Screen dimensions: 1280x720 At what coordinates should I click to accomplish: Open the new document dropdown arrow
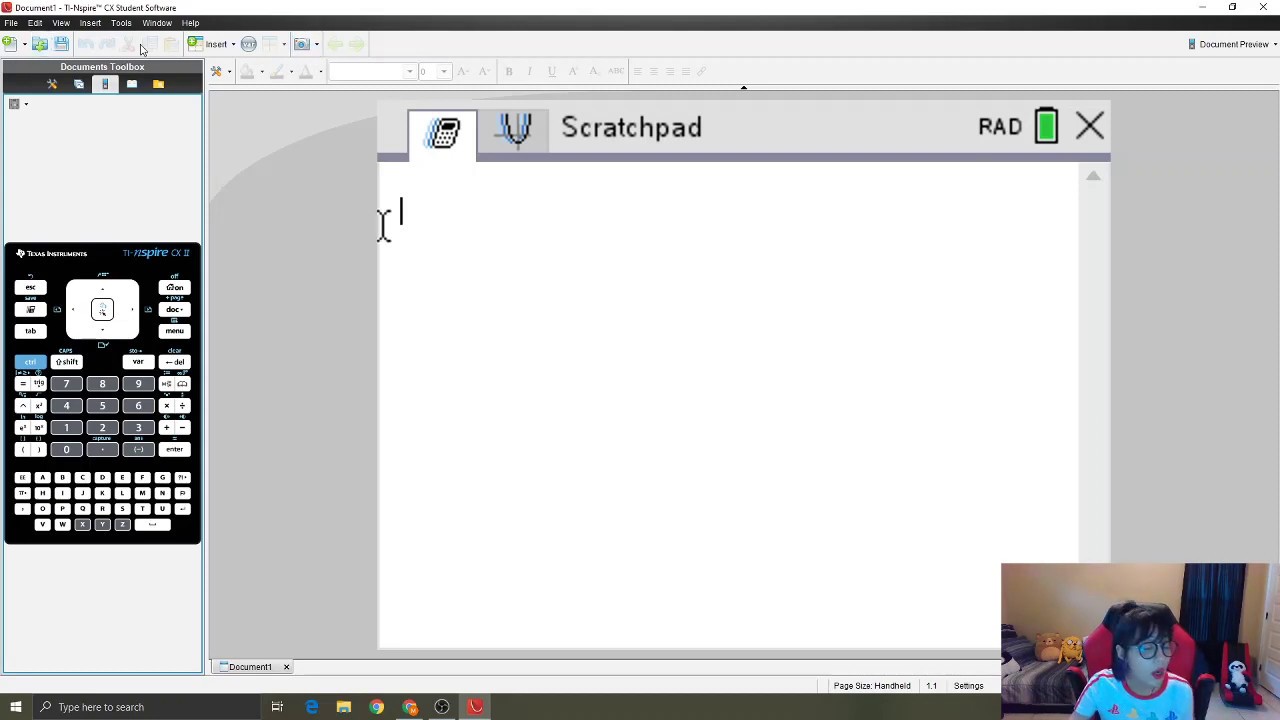(24, 44)
